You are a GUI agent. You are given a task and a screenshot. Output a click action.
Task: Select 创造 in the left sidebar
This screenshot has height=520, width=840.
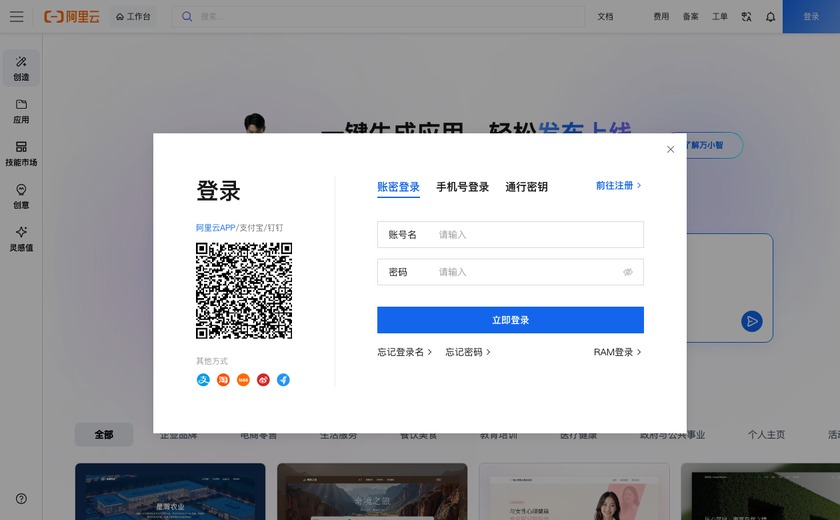(x=21, y=69)
